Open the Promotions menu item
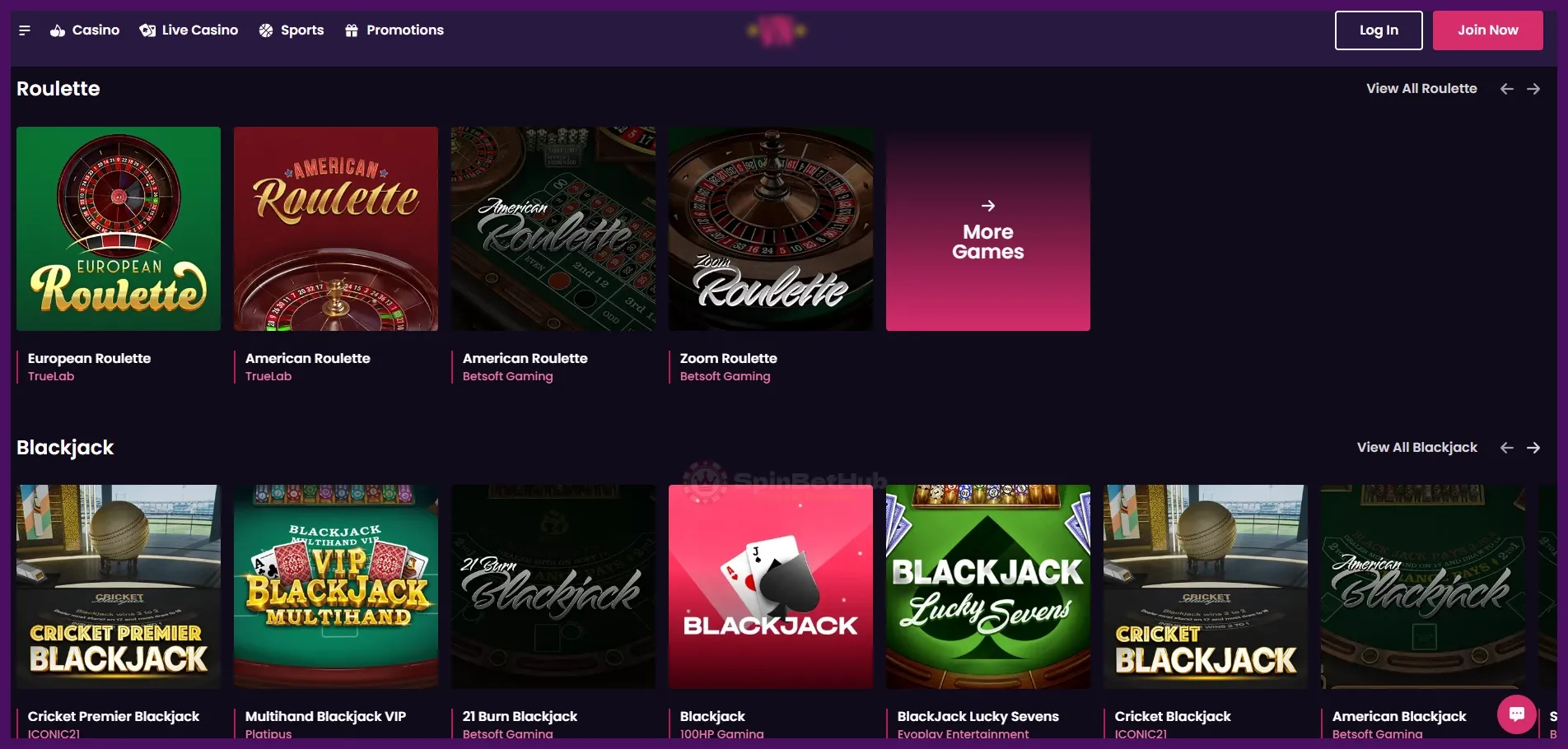1568x749 pixels. pos(394,30)
